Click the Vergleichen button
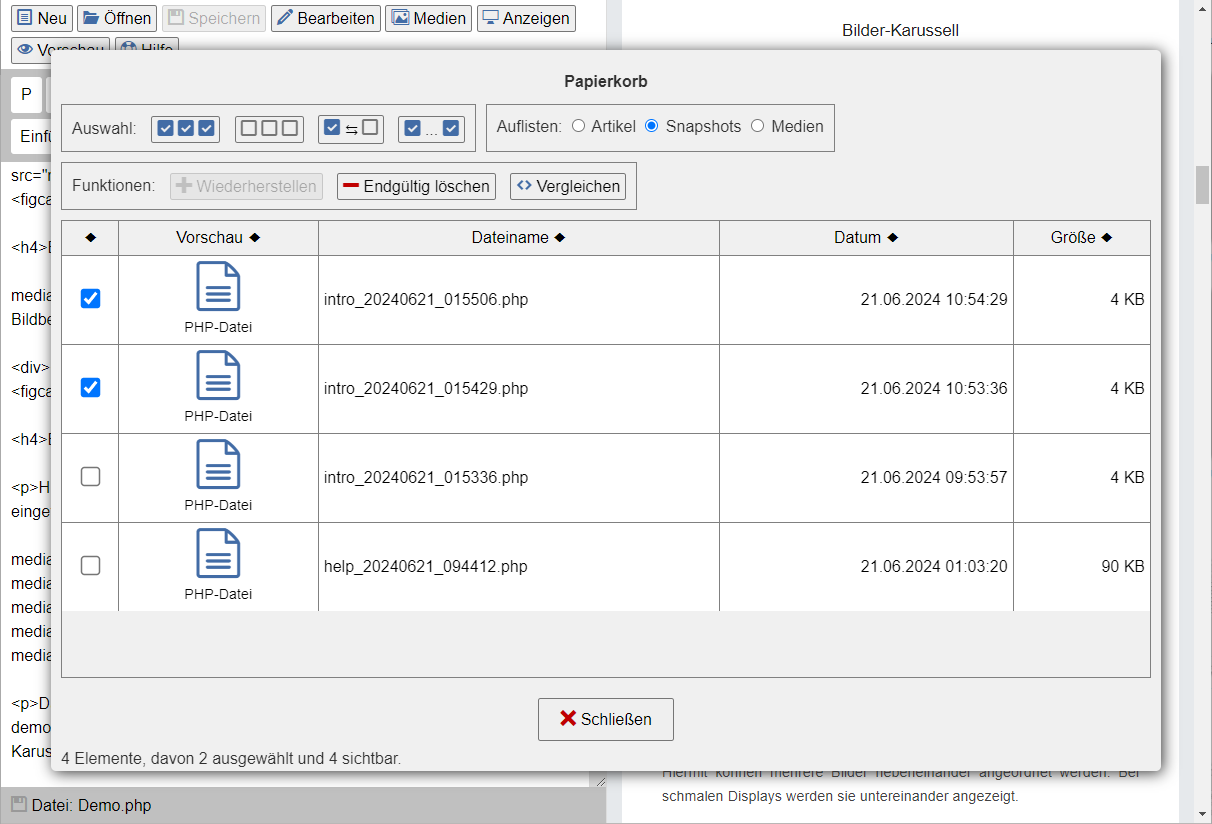This screenshot has height=824, width=1212. click(568, 186)
